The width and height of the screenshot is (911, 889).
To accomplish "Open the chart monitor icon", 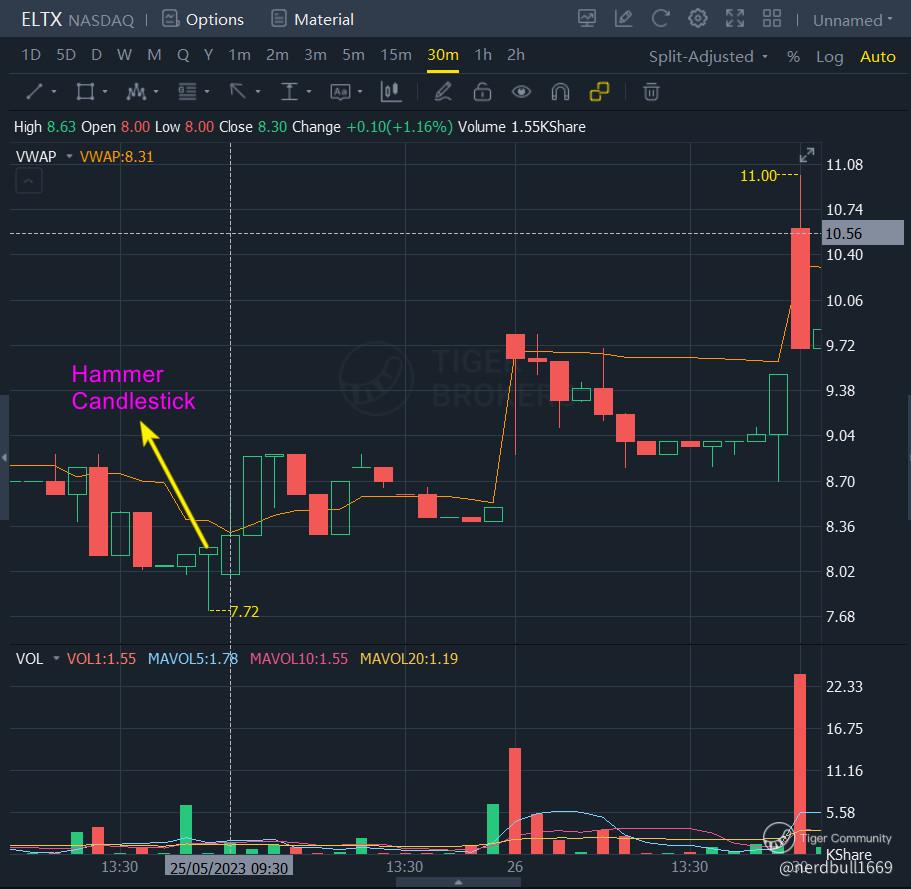I will (x=587, y=19).
